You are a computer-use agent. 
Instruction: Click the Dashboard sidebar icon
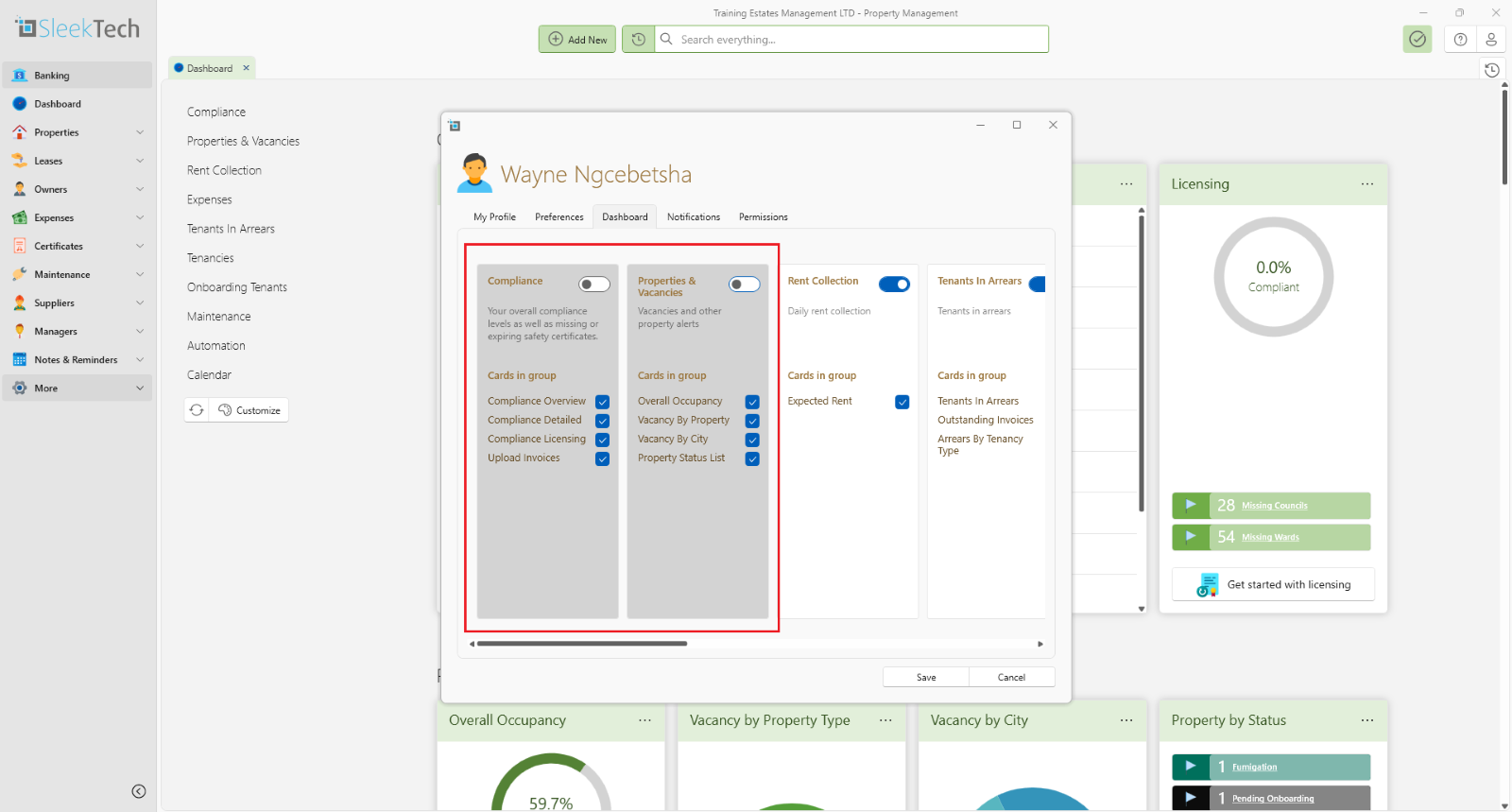click(20, 104)
